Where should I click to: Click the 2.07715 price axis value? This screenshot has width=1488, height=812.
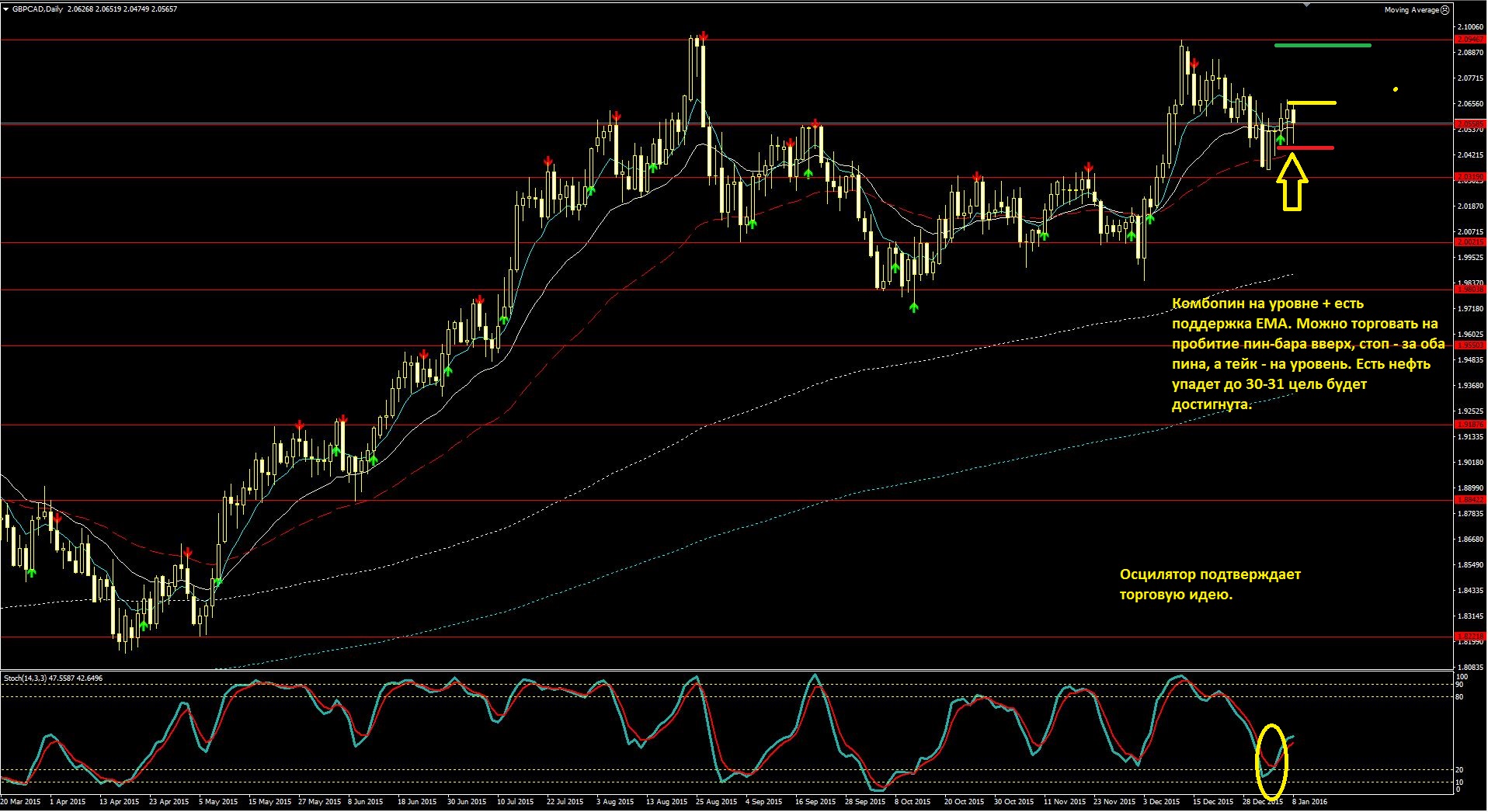tap(1470, 78)
